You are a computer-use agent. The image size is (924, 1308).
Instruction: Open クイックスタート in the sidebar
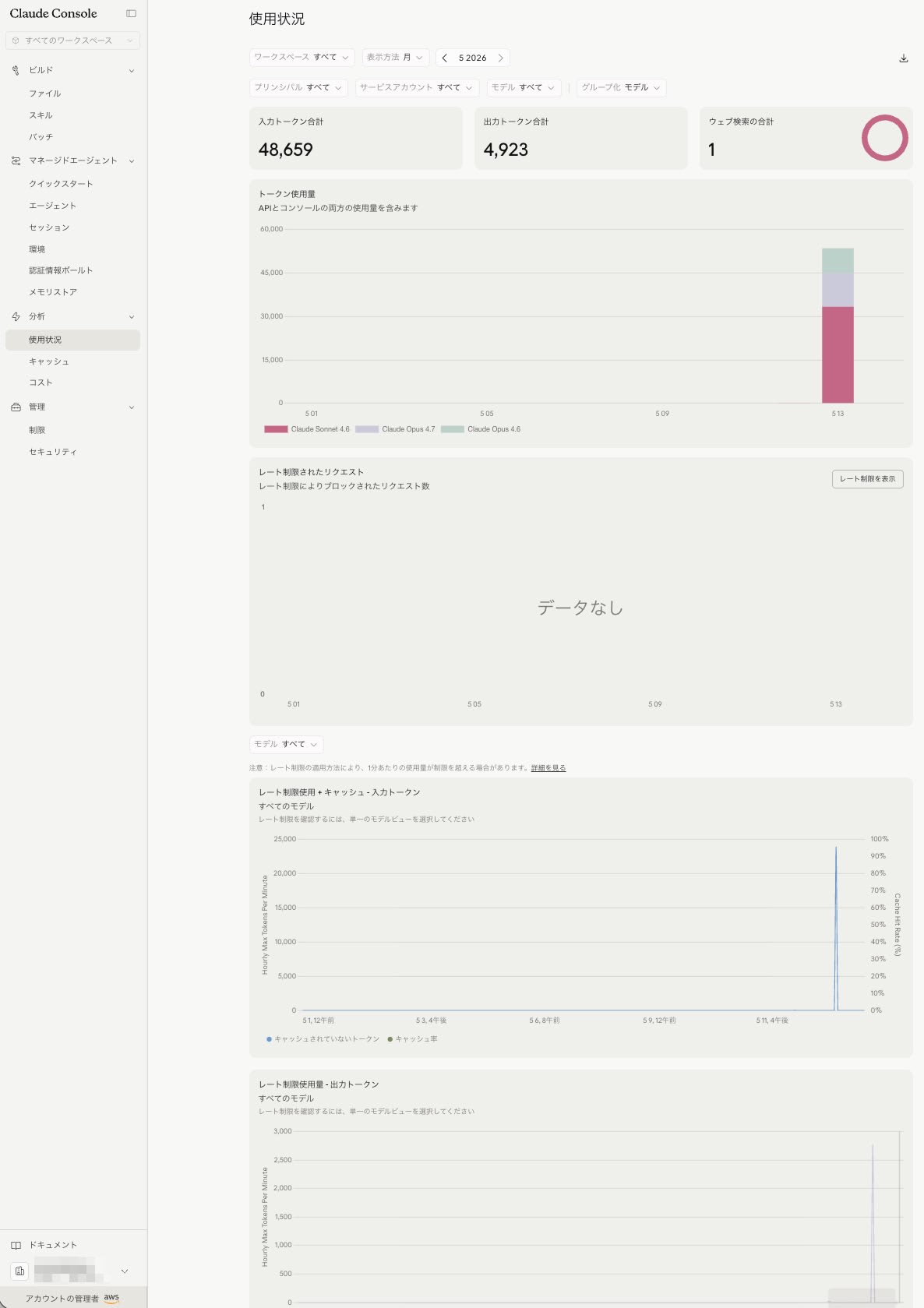73,184
